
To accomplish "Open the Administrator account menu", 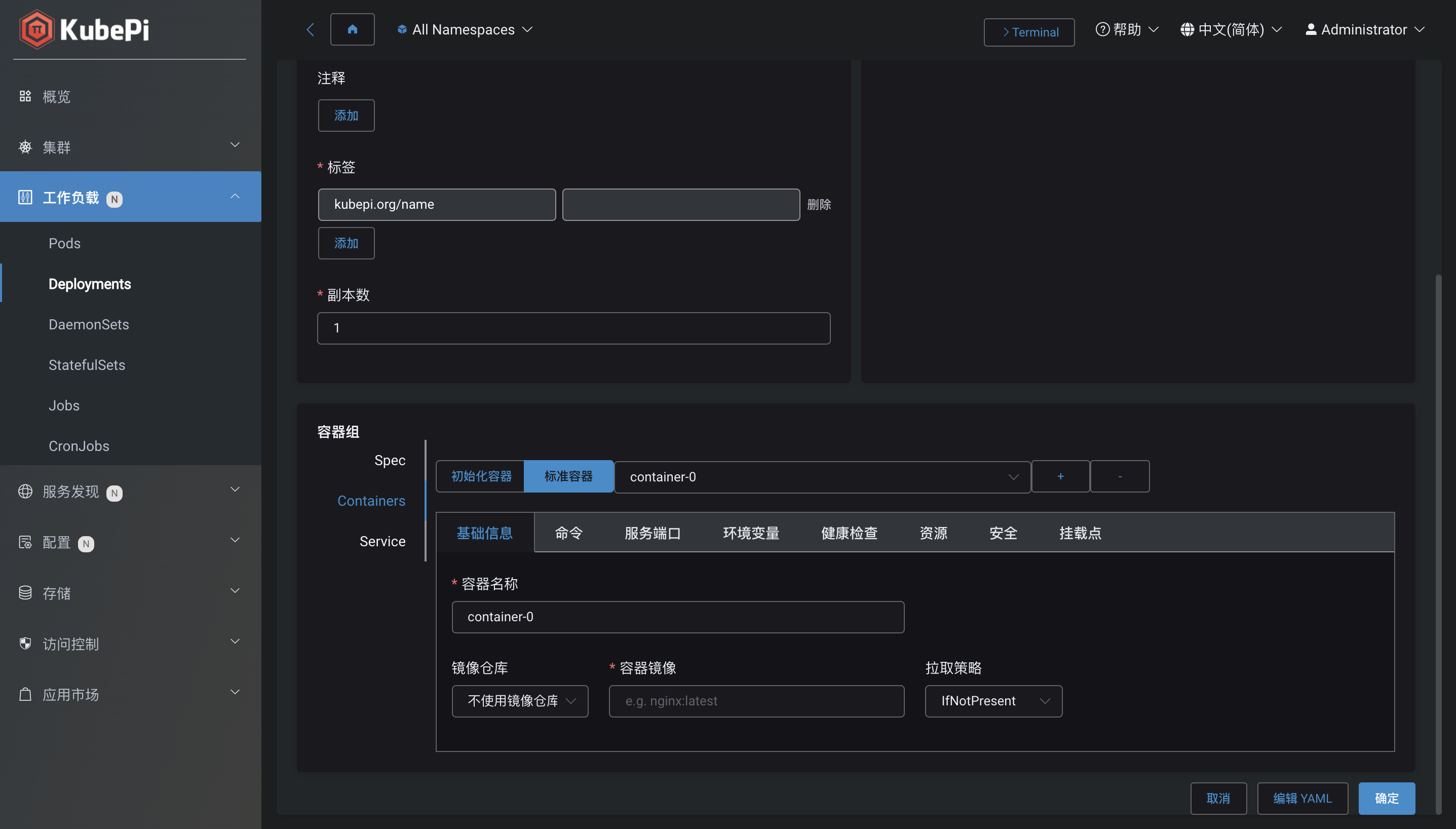I will pos(1365,29).
